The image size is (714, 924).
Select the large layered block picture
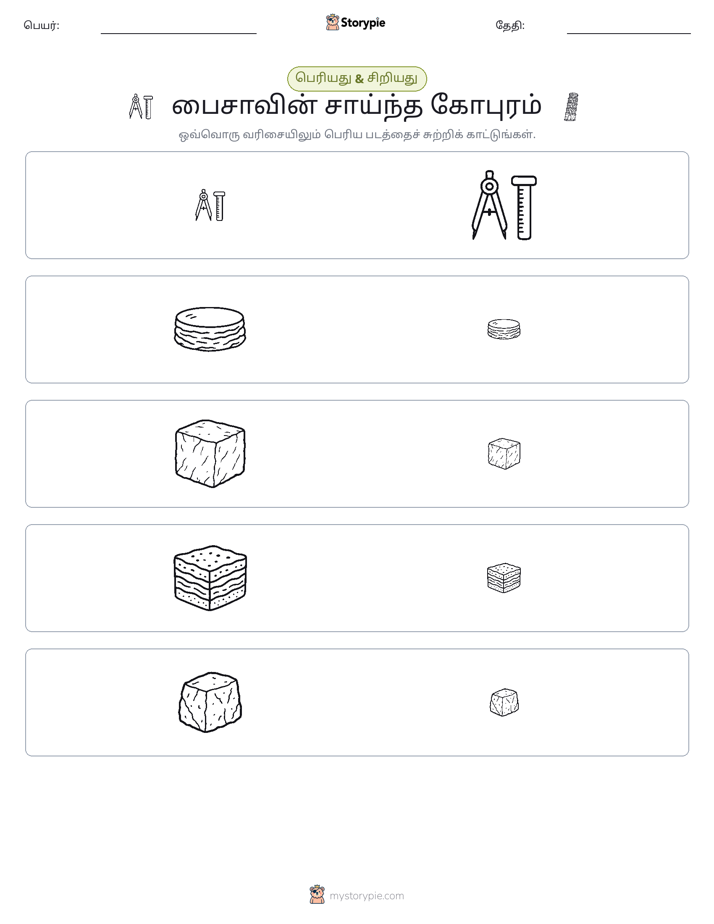click(210, 578)
